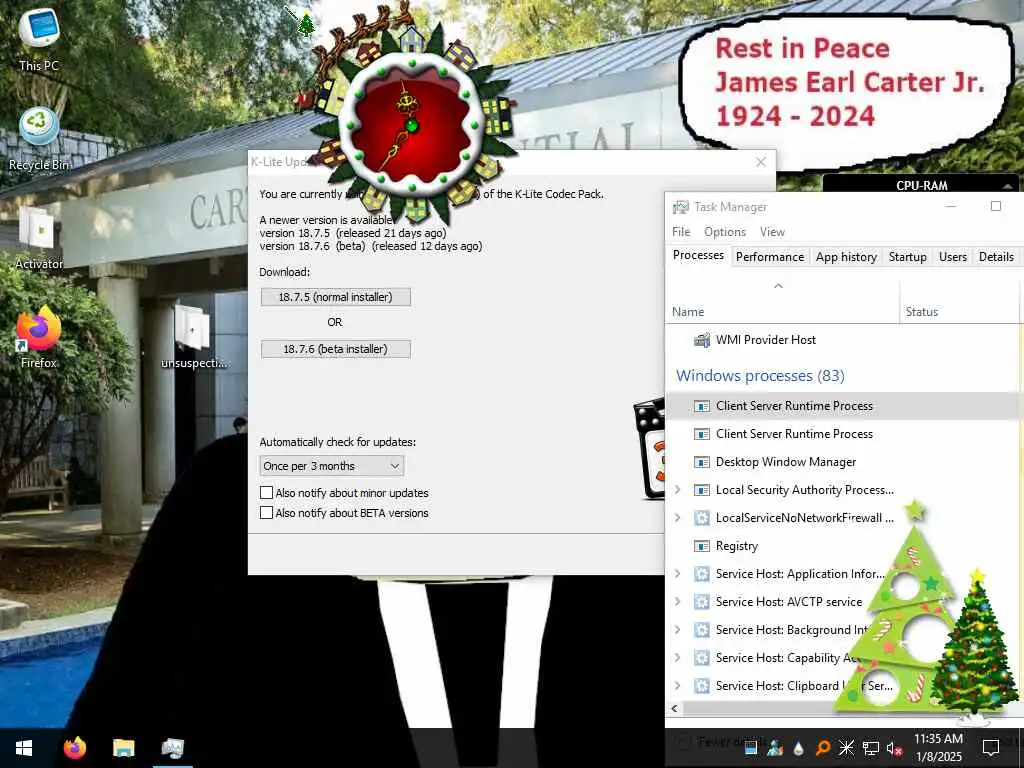
Task: Expand Service Host: Clipboard User Ser...
Action: tap(677, 686)
